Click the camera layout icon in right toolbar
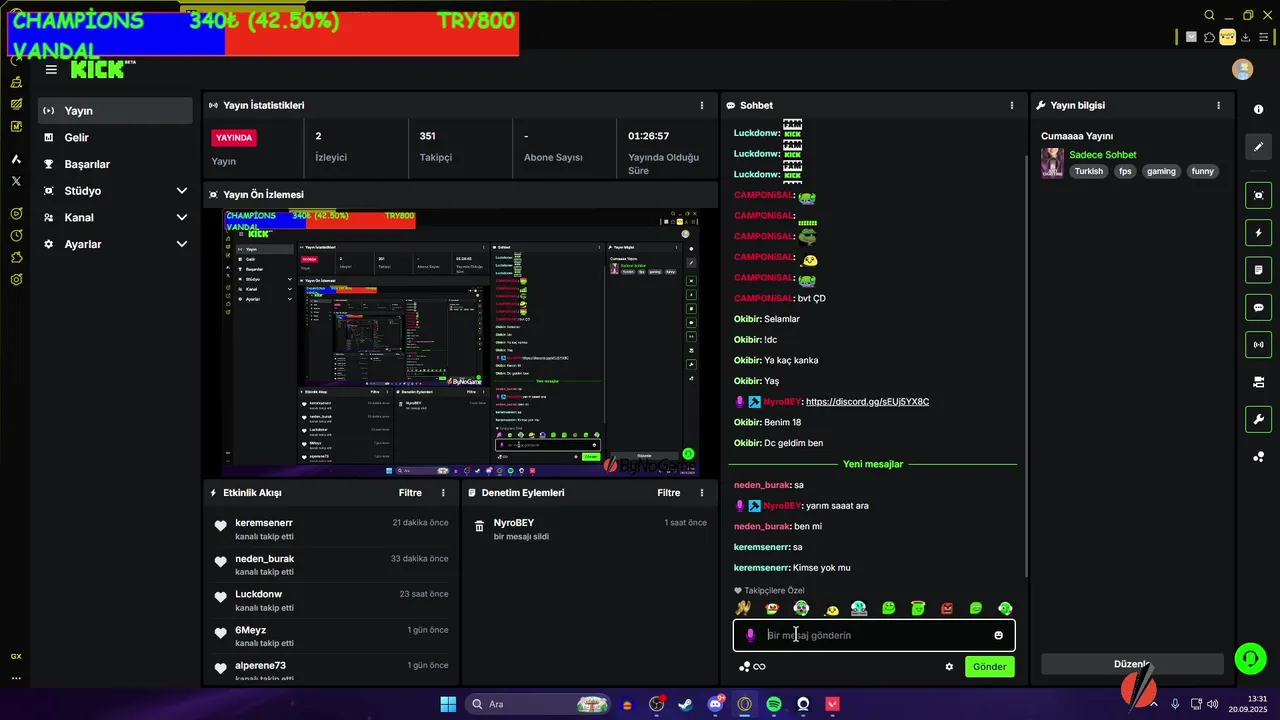Image resolution: width=1280 pixels, height=720 pixels. pos(1258,382)
